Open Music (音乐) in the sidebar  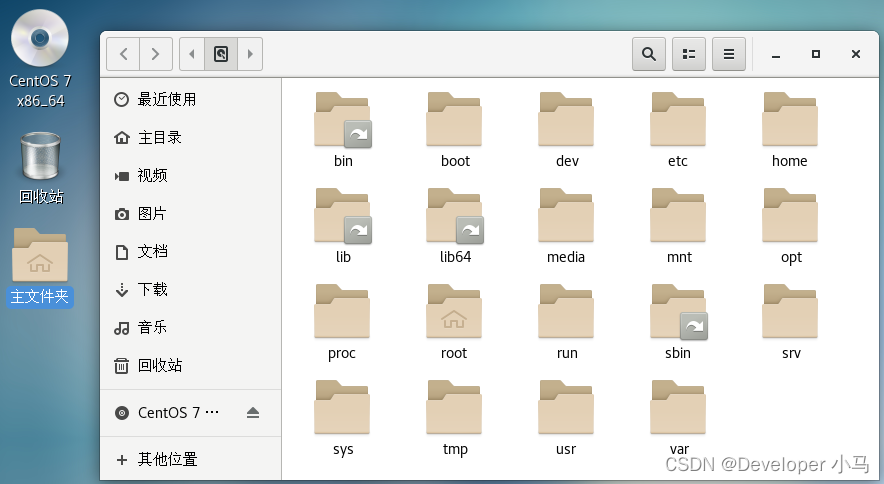click(x=191, y=327)
